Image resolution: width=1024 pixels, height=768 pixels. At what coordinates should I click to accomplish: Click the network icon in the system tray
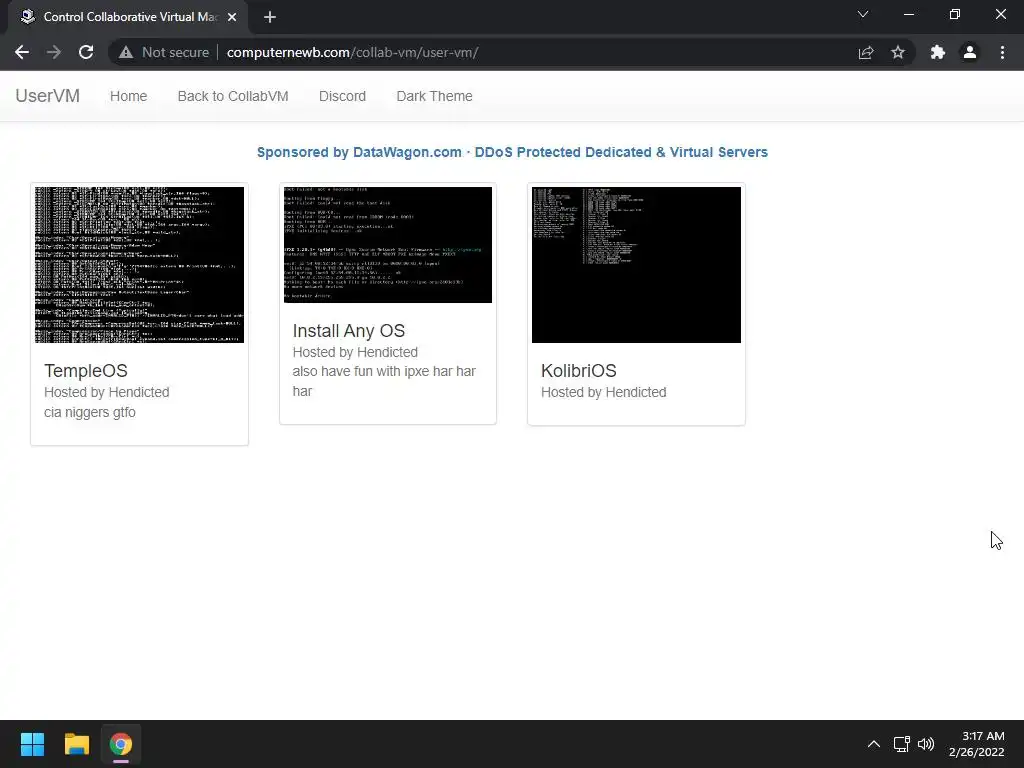click(902, 744)
